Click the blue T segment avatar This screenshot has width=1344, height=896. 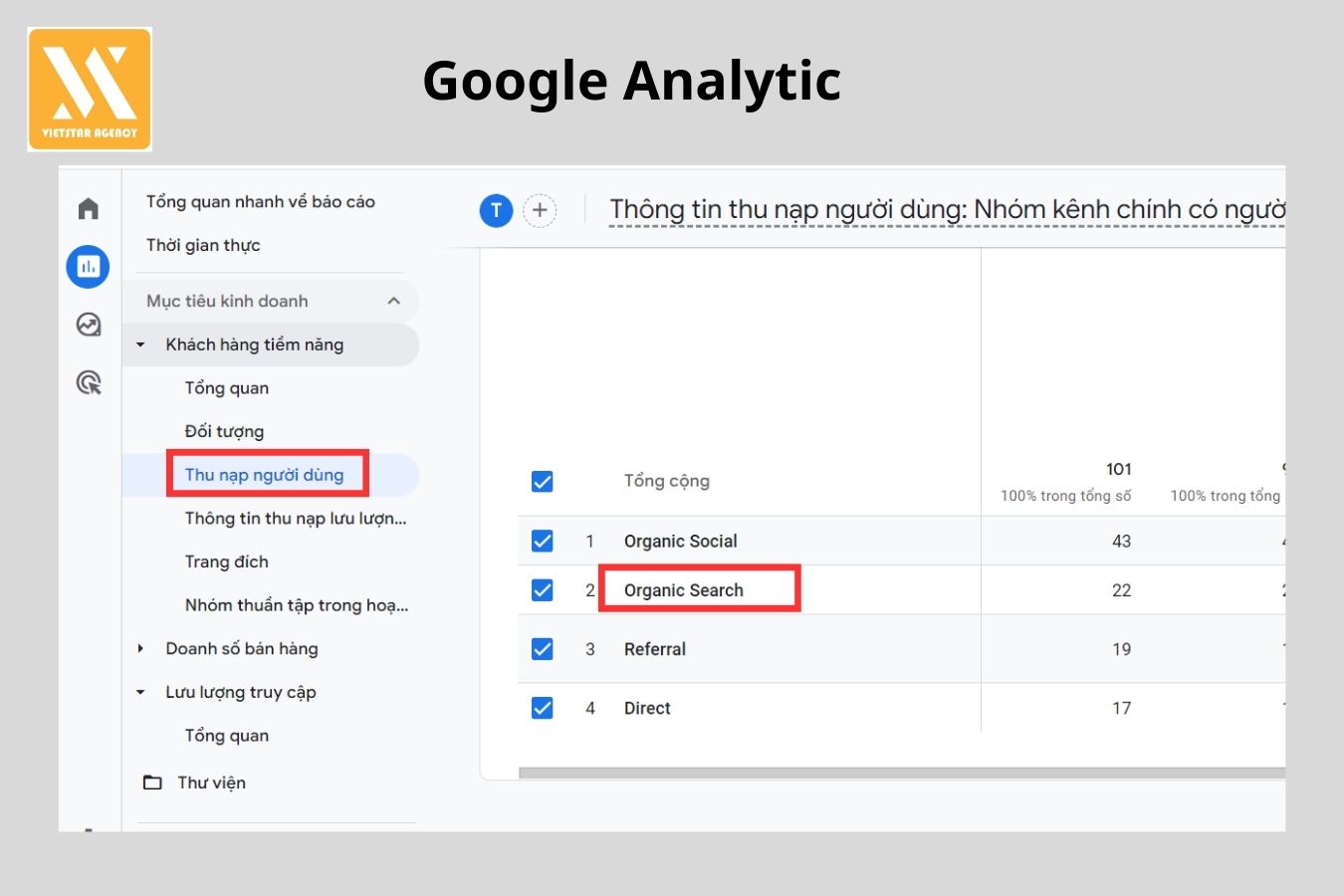click(x=496, y=210)
